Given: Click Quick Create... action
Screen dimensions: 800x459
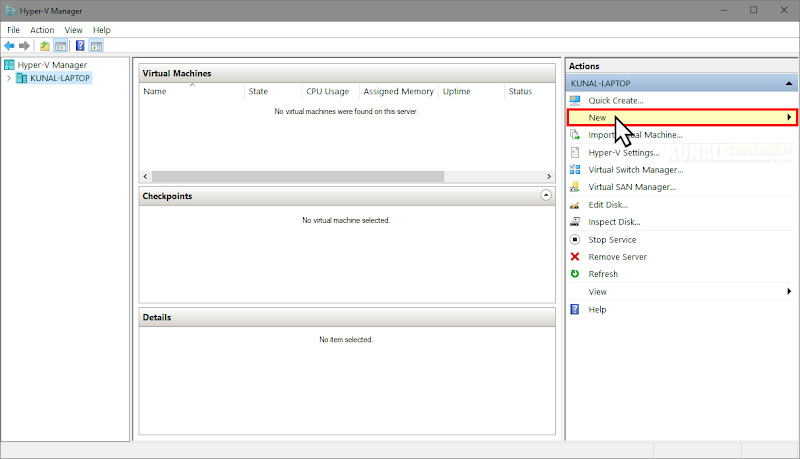Looking at the screenshot, I should pyautogui.click(x=616, y=100).
